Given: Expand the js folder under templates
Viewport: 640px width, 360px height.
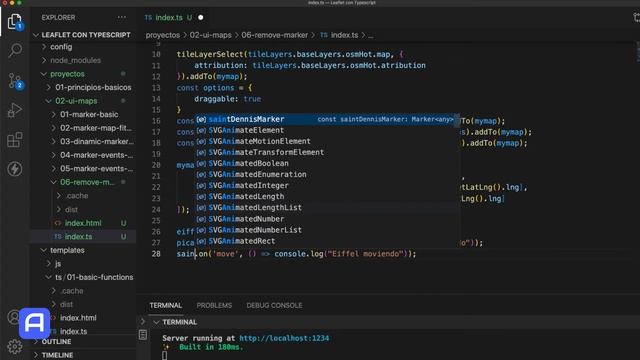Looking at the screenshot, I should click(83, 264).
